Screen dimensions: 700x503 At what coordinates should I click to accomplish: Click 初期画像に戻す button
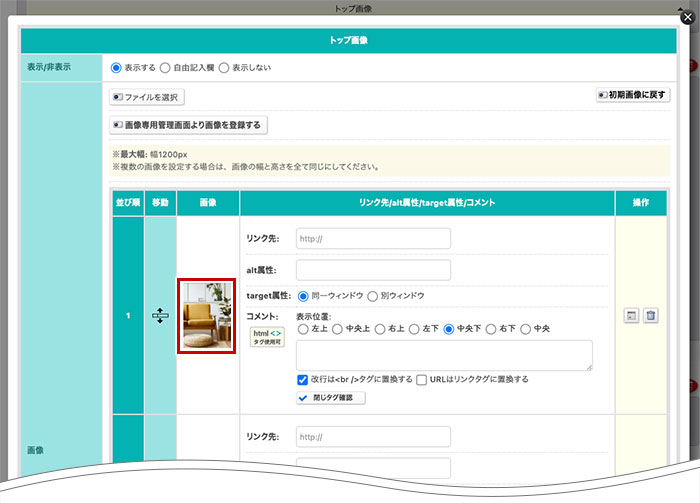coord(633,95)
